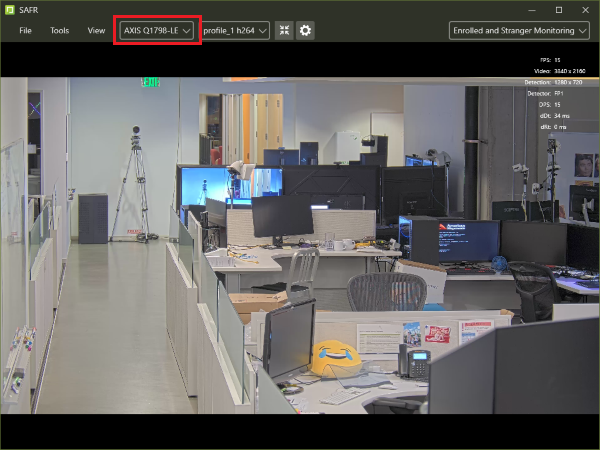Image resolution: width=600 pixels, height=450 pixels.
Task: Click the shrink-to-fit video icon
Action: [285, 30]
